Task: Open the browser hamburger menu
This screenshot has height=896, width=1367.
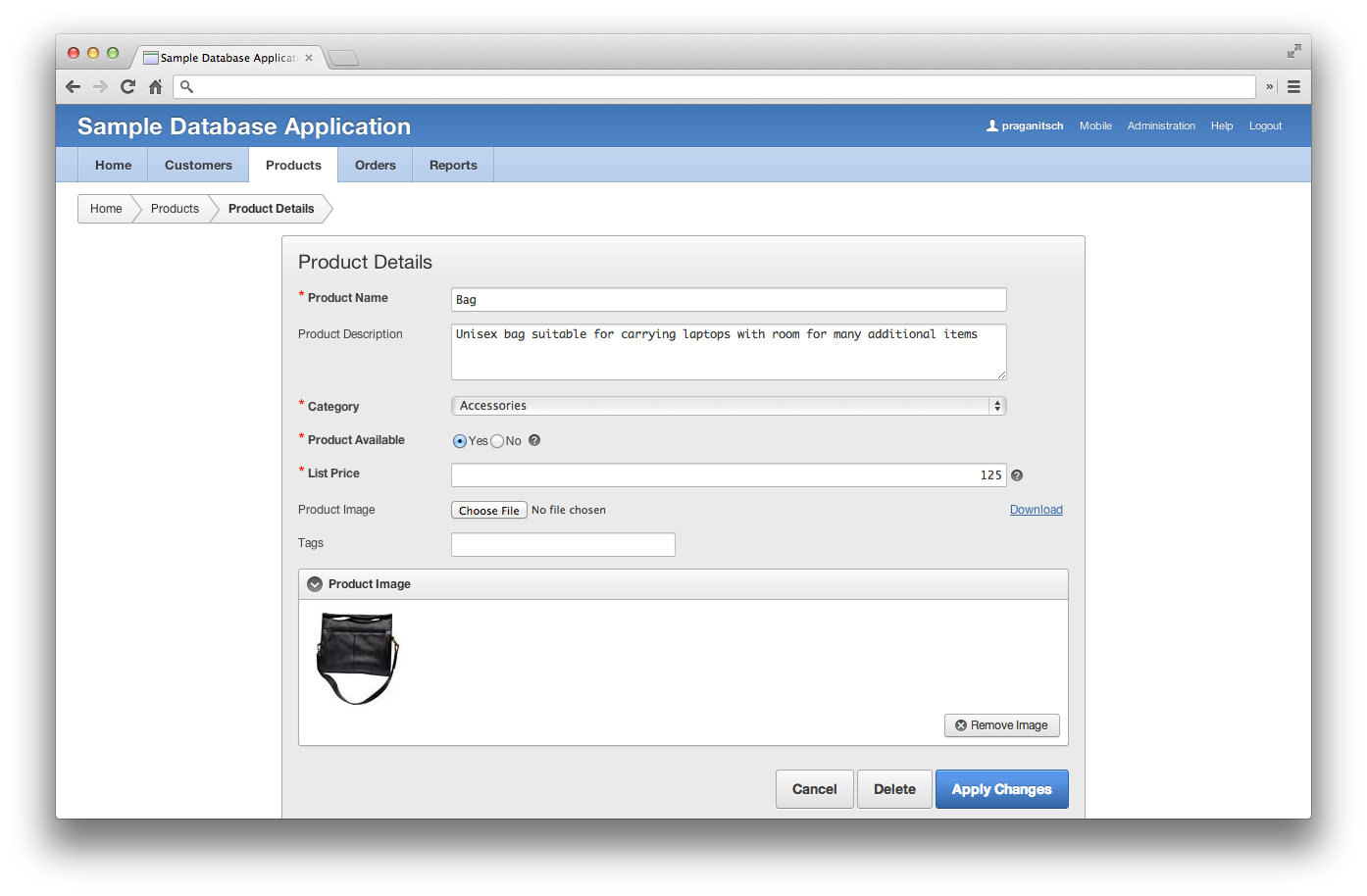Action: 1293,86
